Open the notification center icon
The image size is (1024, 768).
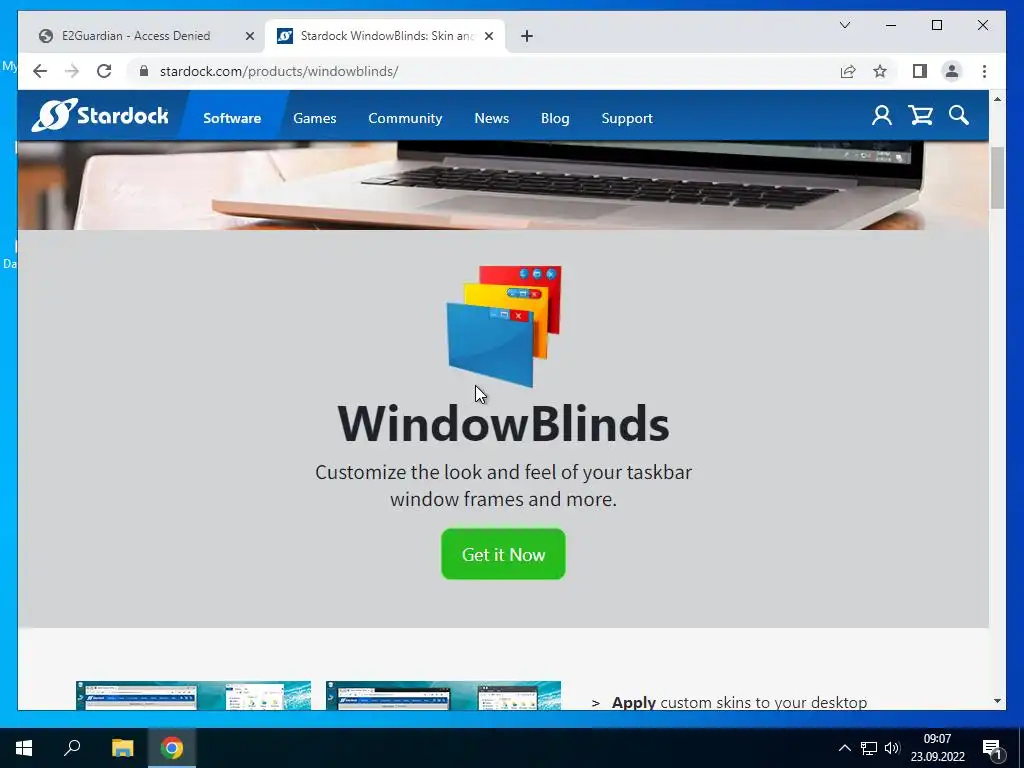(992, 750)
